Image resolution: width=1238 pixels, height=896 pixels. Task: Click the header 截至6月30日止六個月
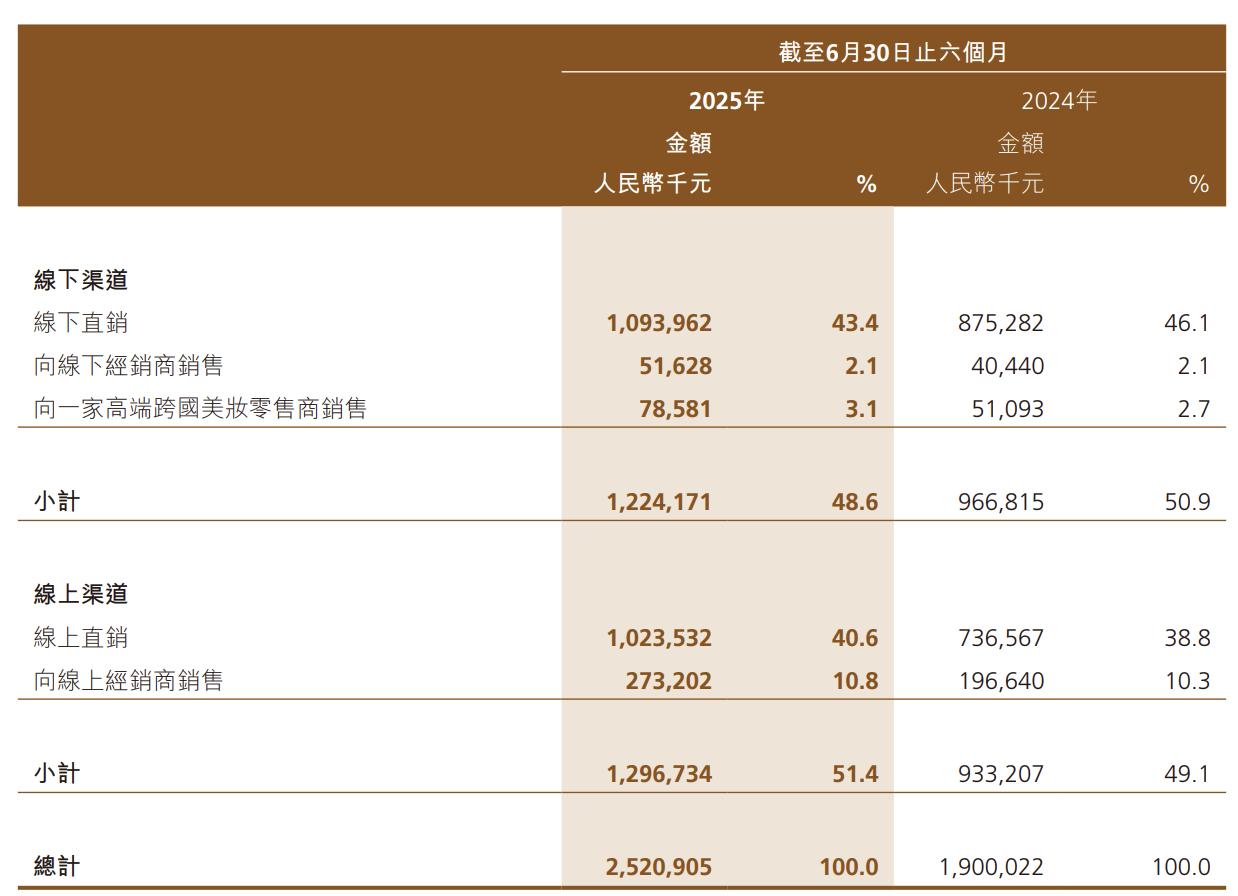click(893, 52)
